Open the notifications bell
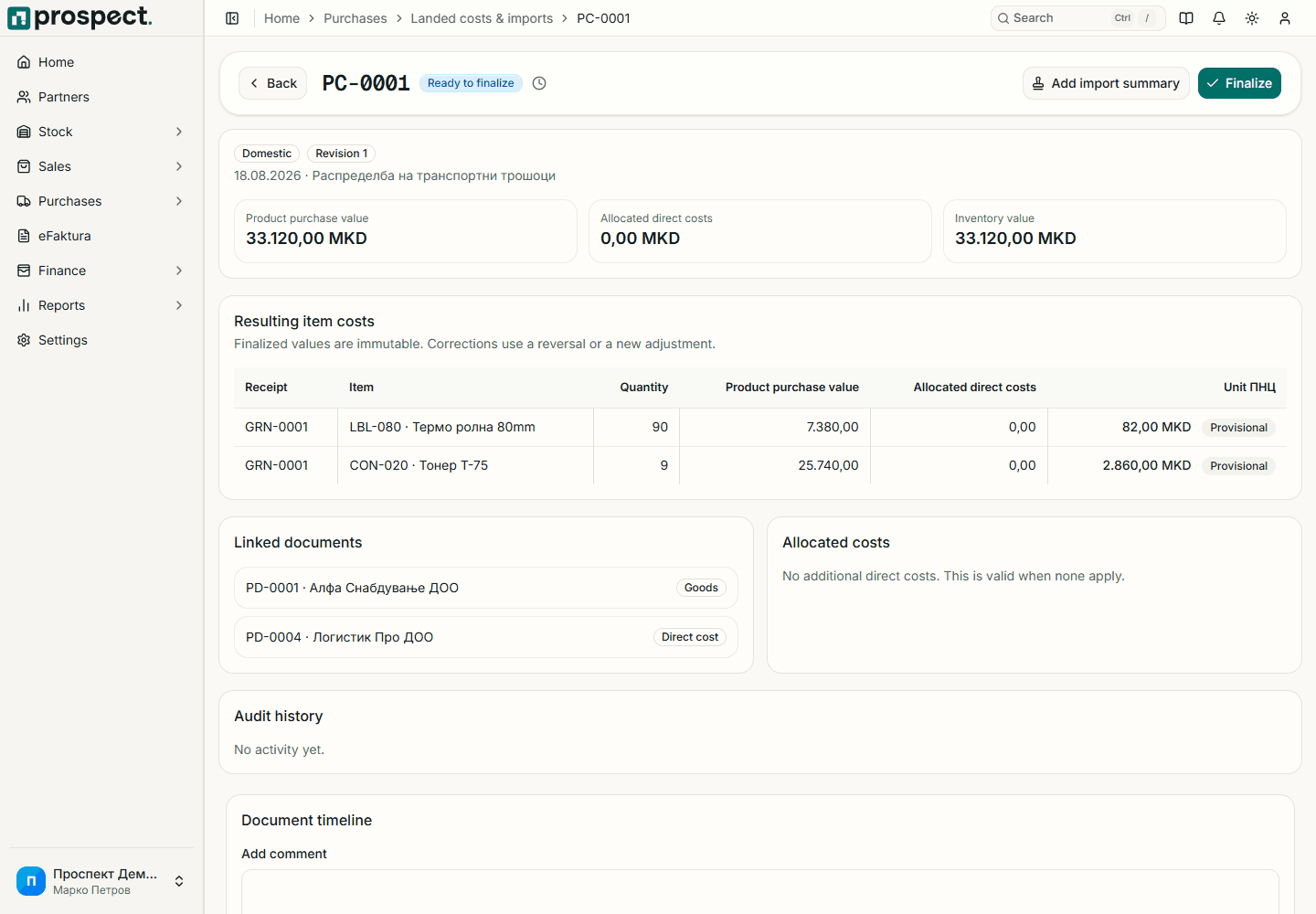The width and height of the screenshot is (1316, 914). [x=1219, y=18]
